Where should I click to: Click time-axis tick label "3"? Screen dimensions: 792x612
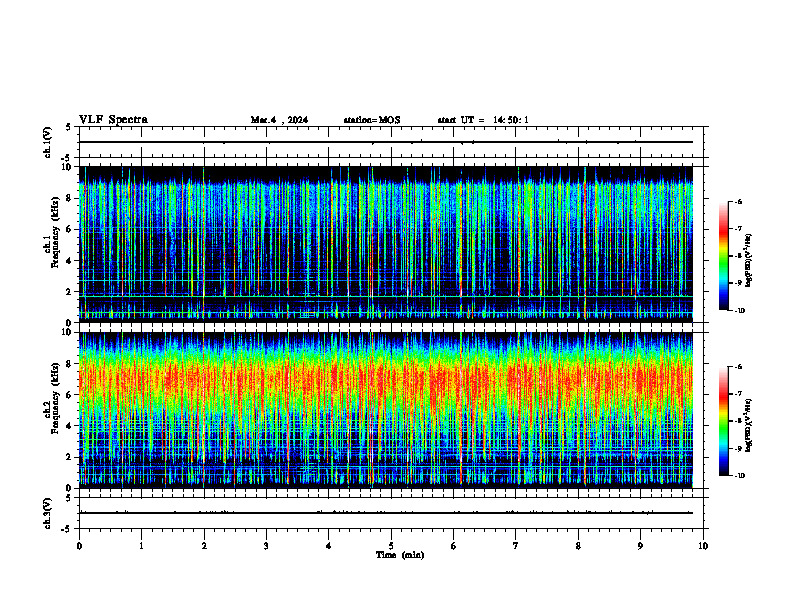266,546
